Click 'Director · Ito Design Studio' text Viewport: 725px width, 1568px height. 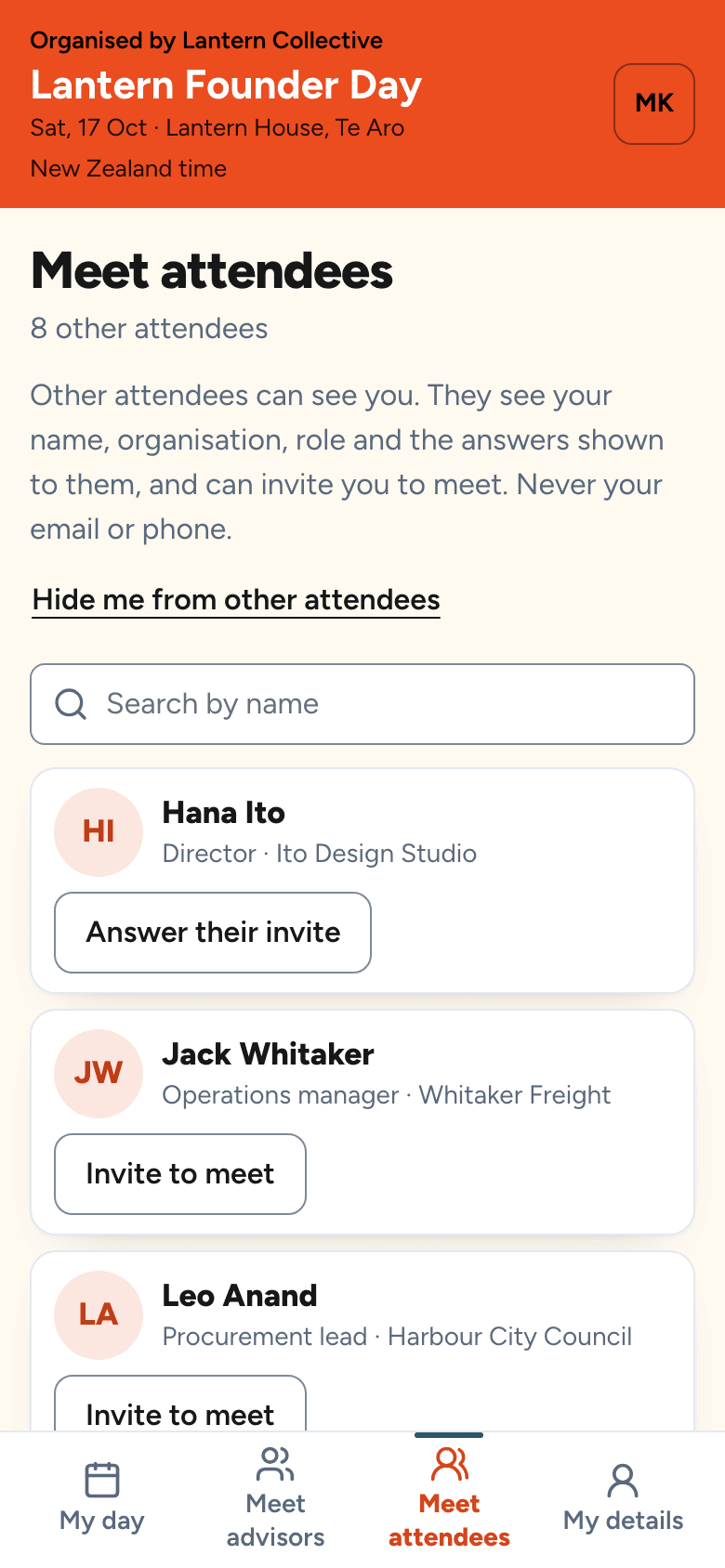[320, 854]
